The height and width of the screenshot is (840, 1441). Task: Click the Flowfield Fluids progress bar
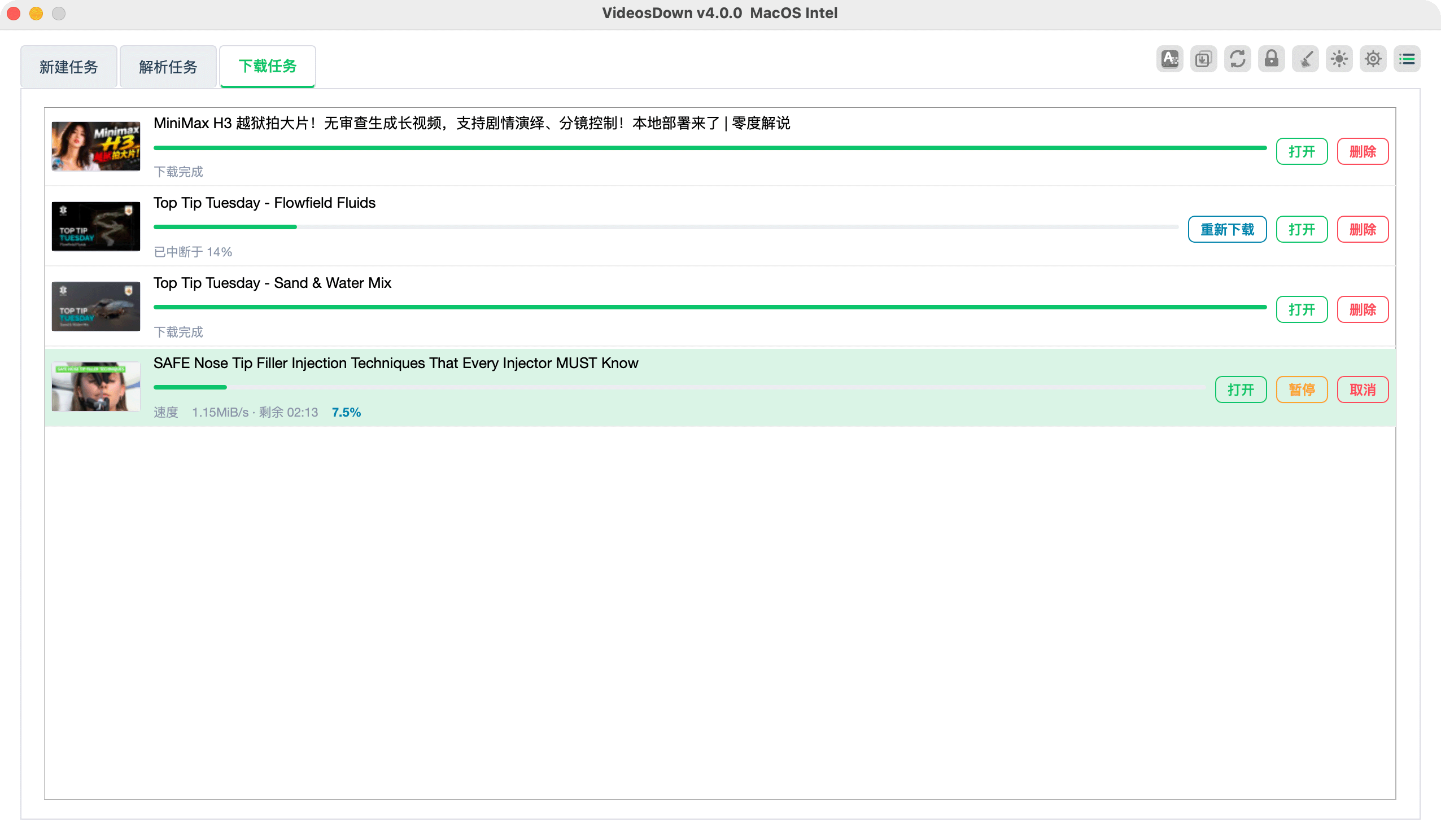point(666,227)
